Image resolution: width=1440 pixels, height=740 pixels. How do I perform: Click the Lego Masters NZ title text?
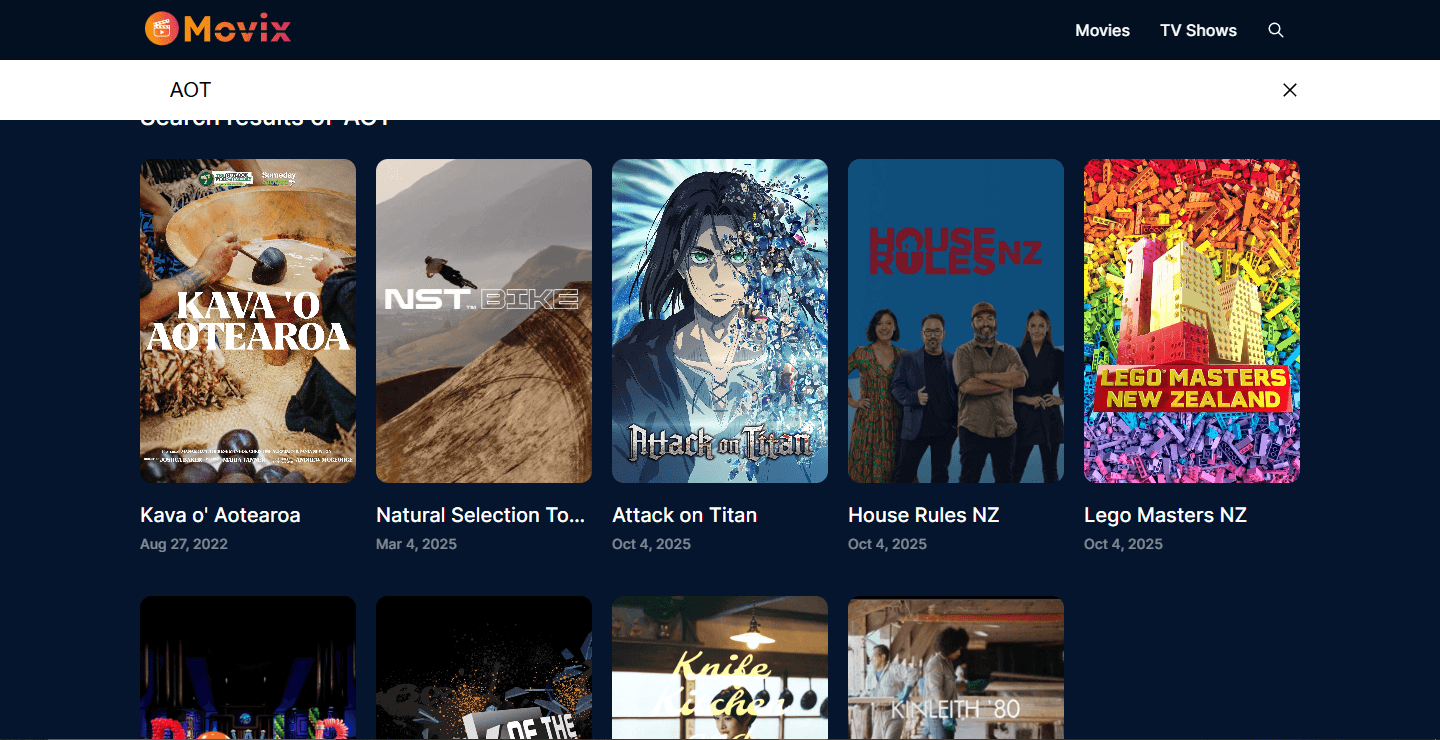pyautogui.click(x=1165, y=515)
